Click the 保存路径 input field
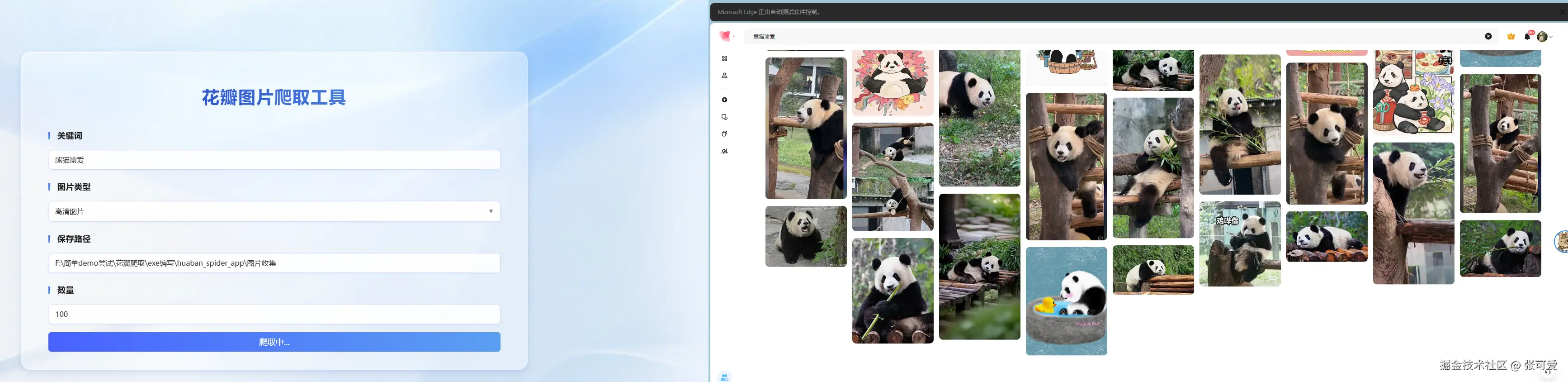The height and width of the screenshot is (382, 1568). coord(274,263)
